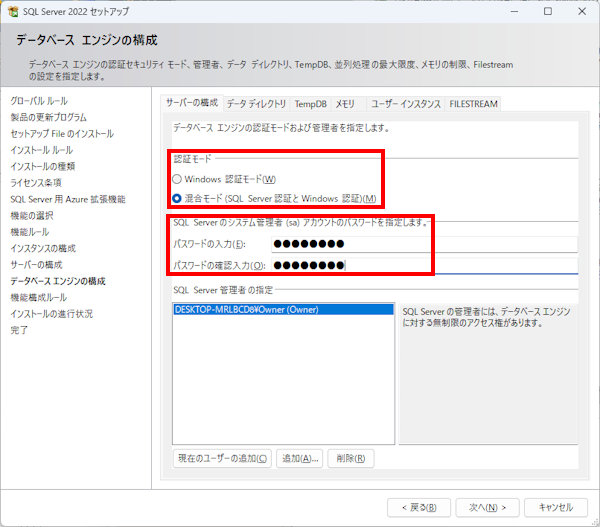Click the 追加(A)... button
The width and height of the screenshot is (600, 527).
pyautogui.click(x=300, y=458)
